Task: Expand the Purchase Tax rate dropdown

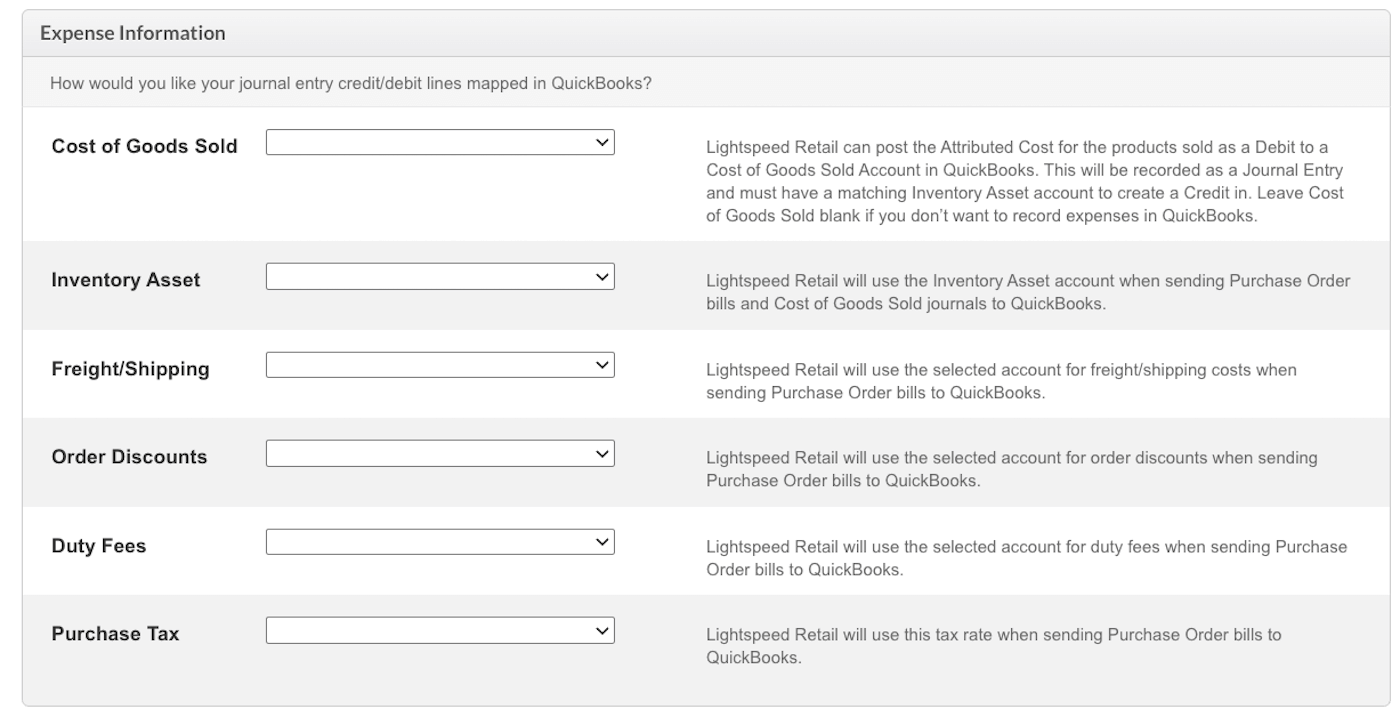Action: tap(440, 630)
